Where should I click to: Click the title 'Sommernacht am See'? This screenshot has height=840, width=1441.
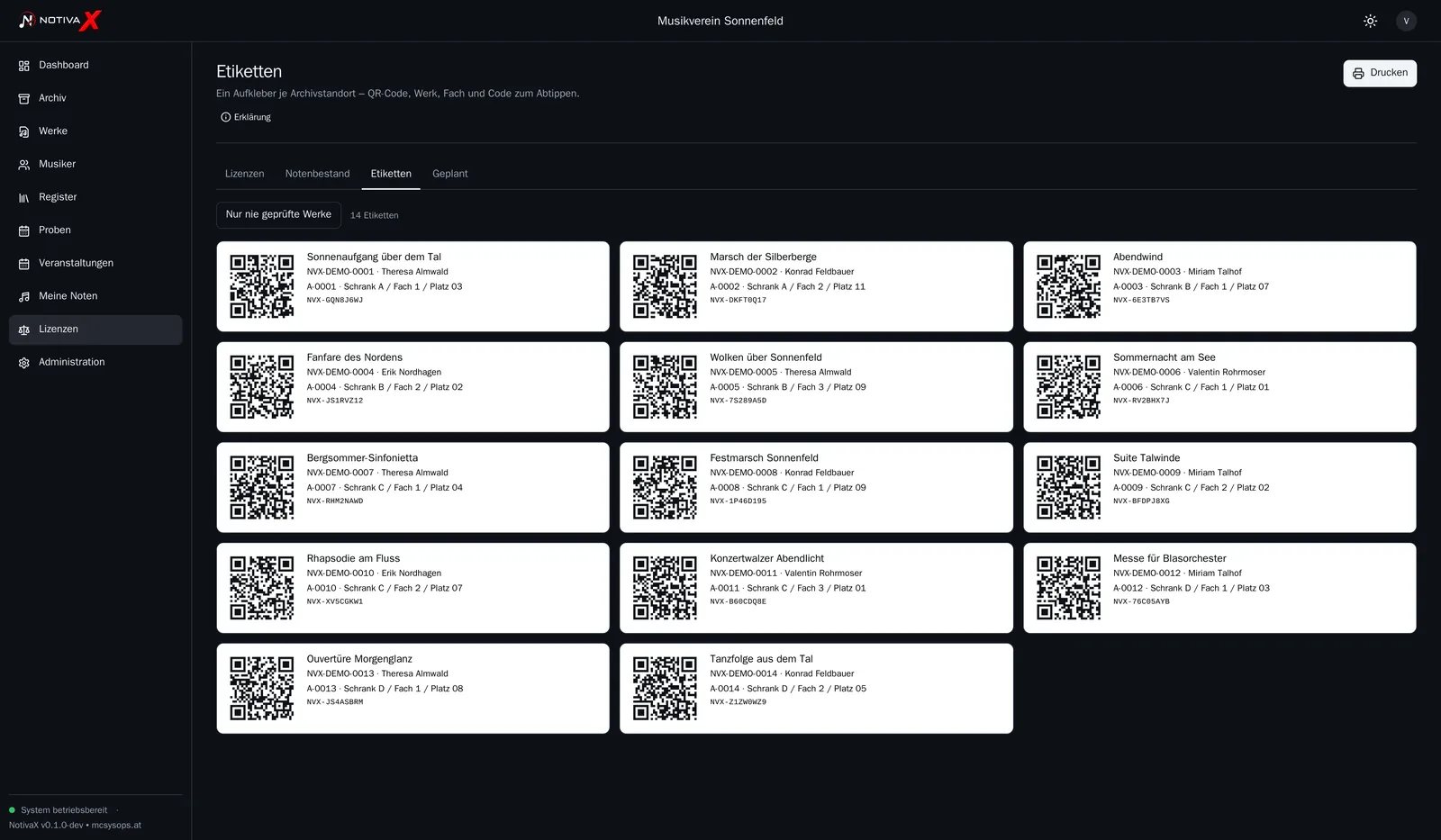pyautogui.click(x=1165, y=358)
